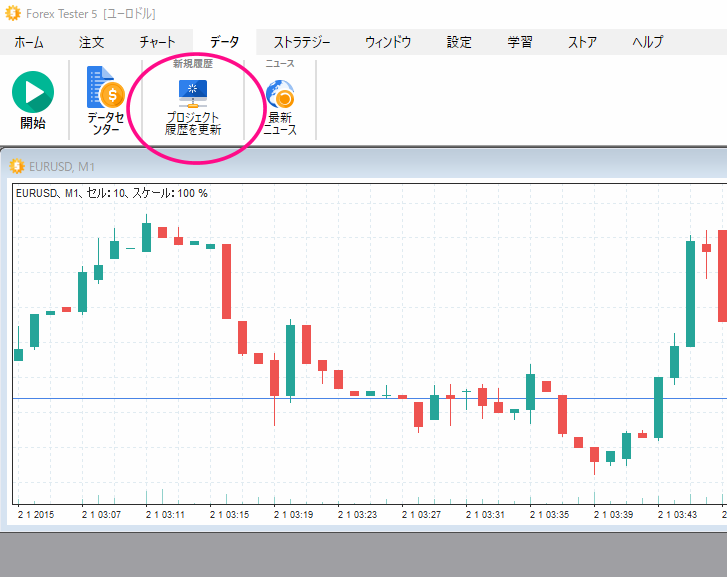Viewport: 727px width, 577px height.
Task: Click the blue horizontal price line
Action: click(370, 398)
